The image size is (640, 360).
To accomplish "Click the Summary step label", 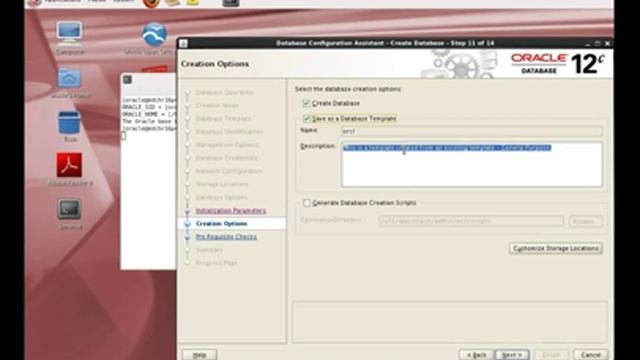I will (x=209, y=250).
